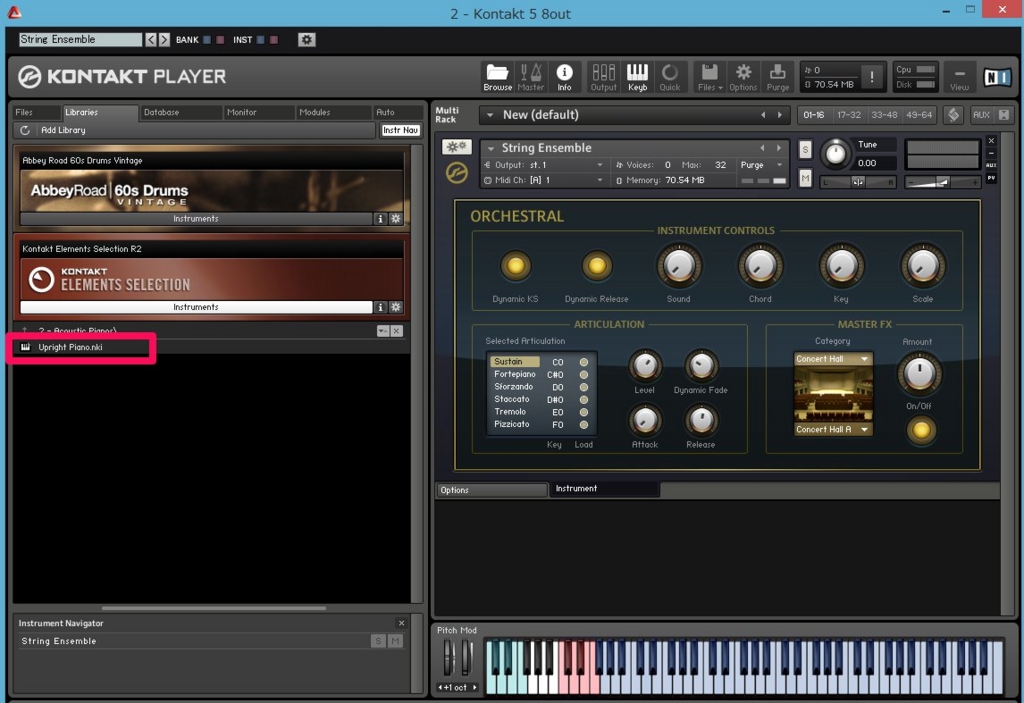Click the Files disk icon

(709, 76)
